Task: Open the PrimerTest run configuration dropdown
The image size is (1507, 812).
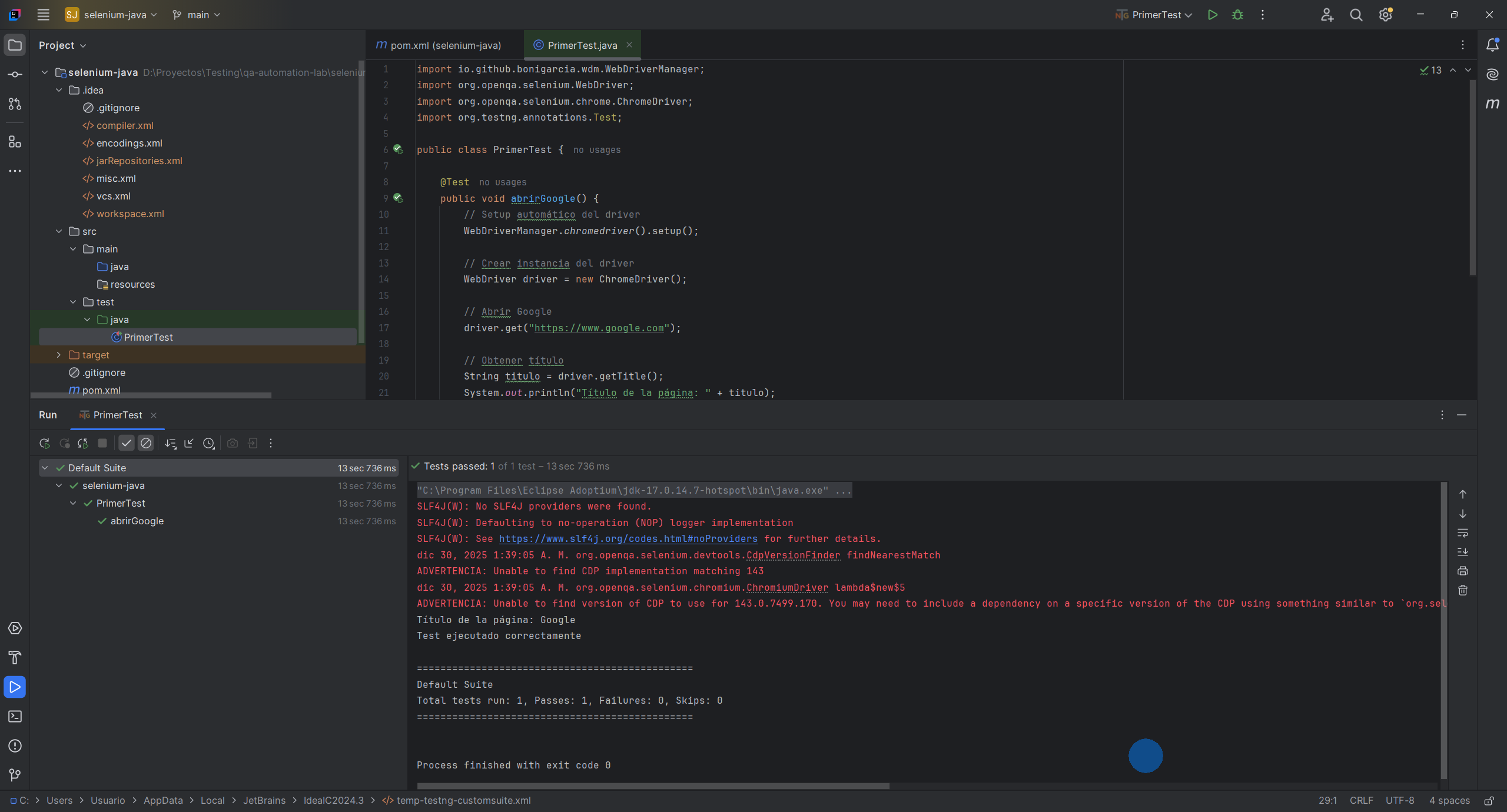Action: click(x=1153, y=15)
